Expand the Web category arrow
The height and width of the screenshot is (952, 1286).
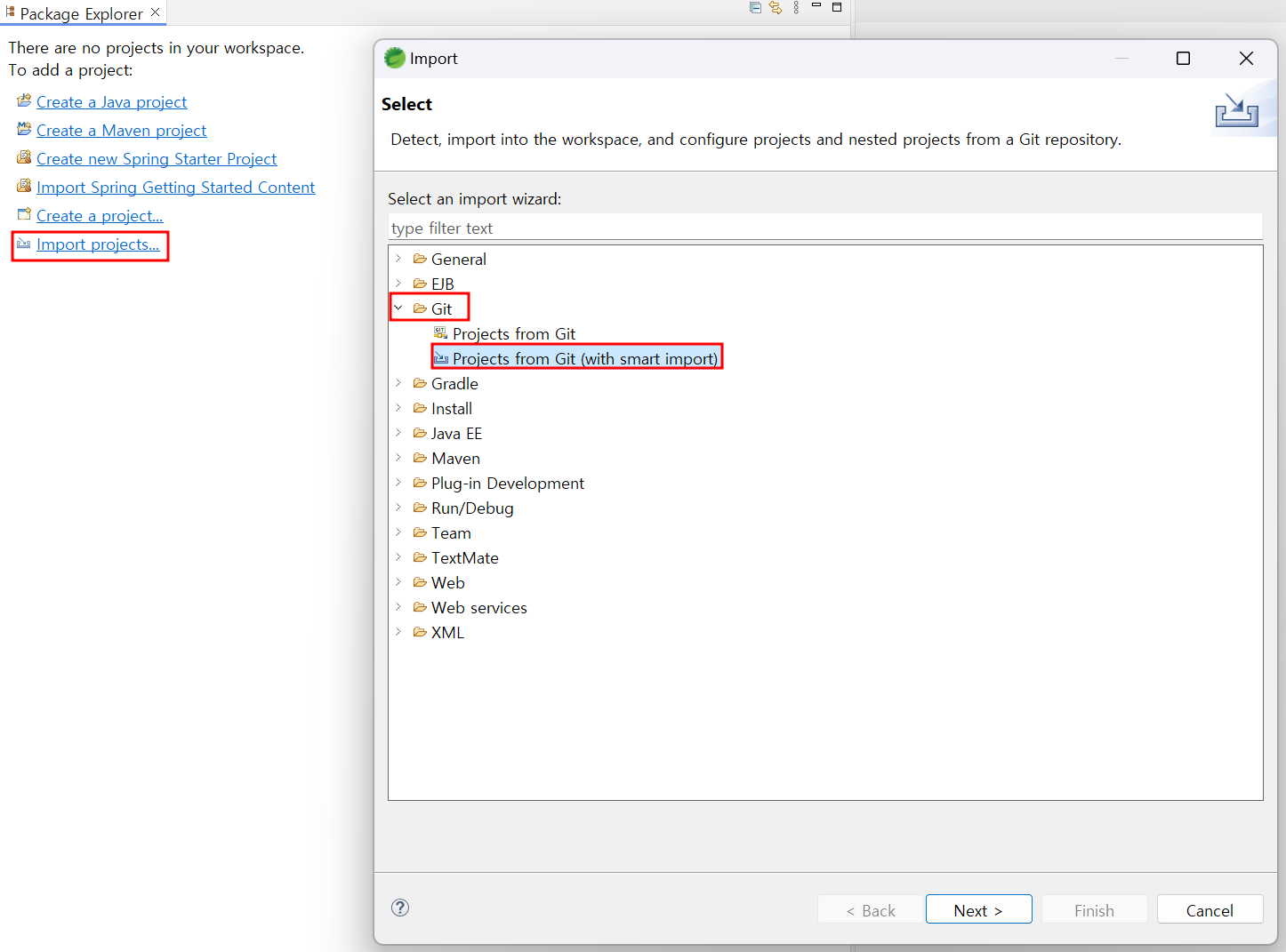pos(398,582)
